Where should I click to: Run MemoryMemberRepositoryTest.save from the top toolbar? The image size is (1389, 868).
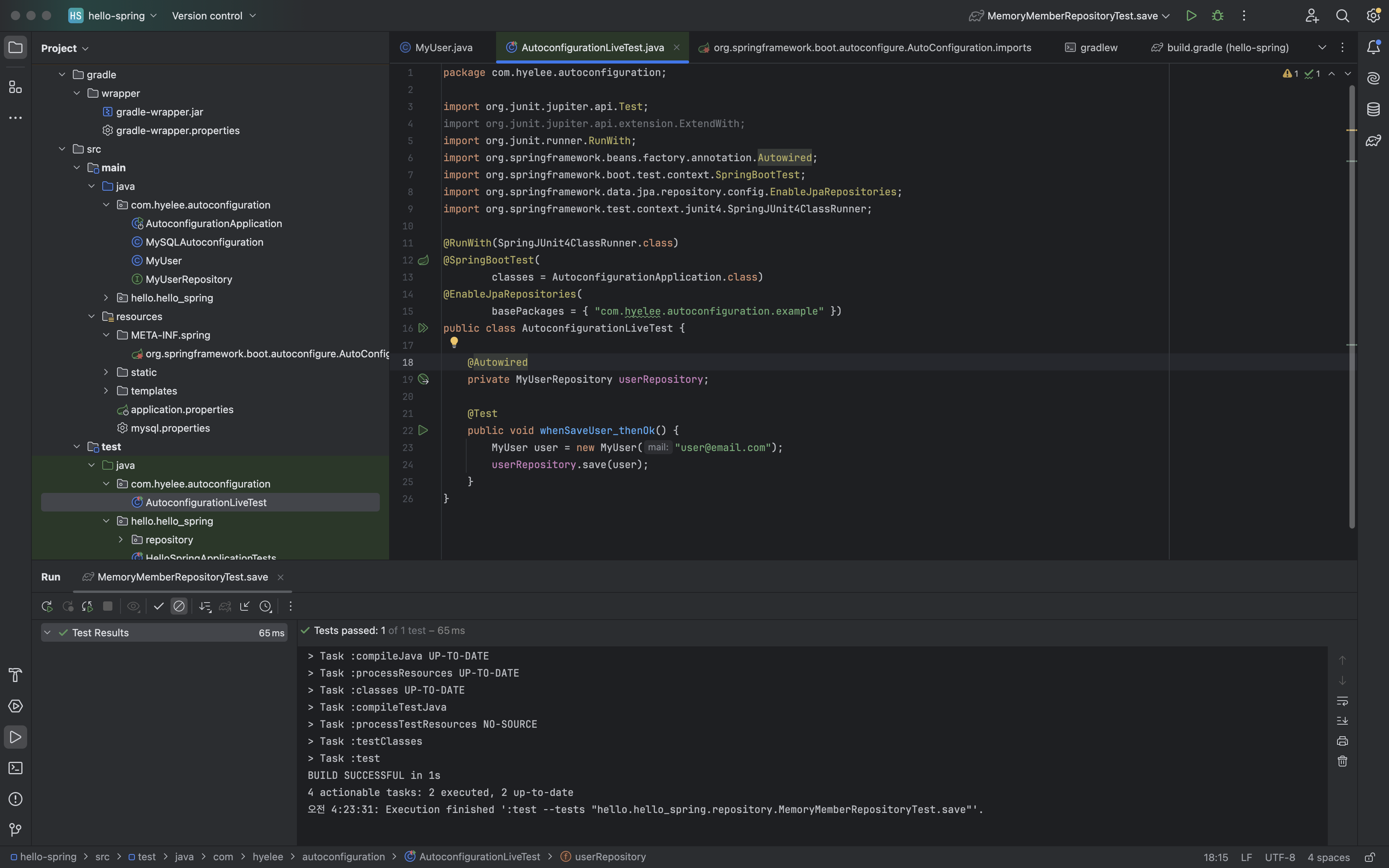1192,15
